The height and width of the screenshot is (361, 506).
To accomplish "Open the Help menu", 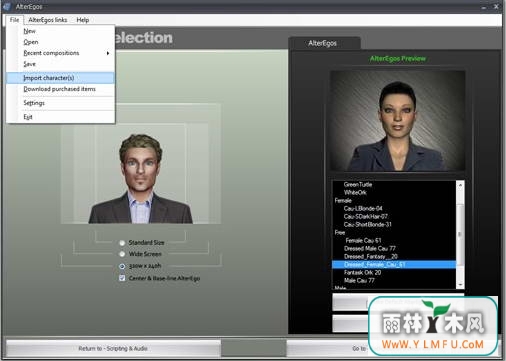I will pos(83,20).
